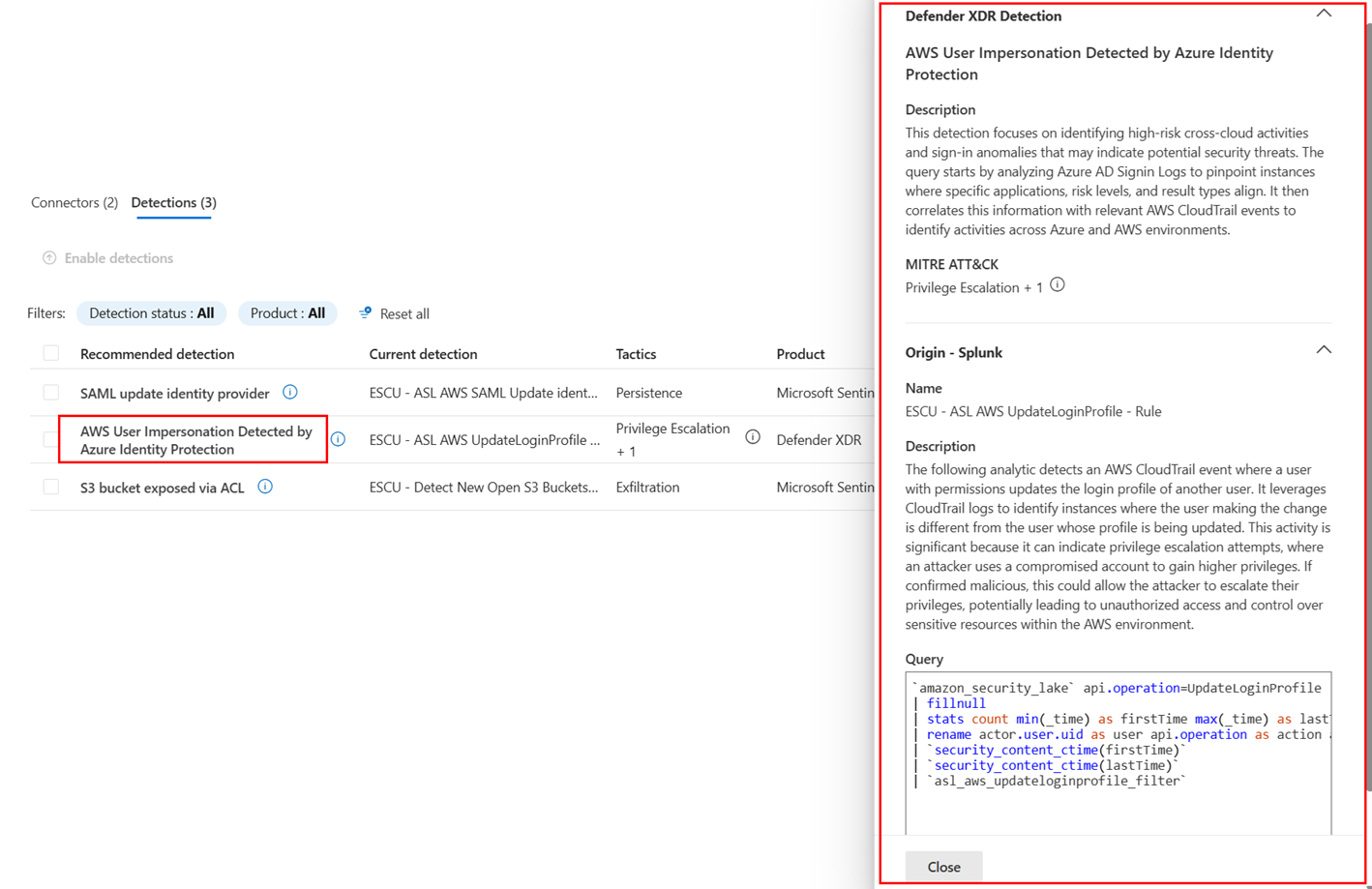
Task: Collapse the Defender XDR Detection section
Action: click(1324, 14)
